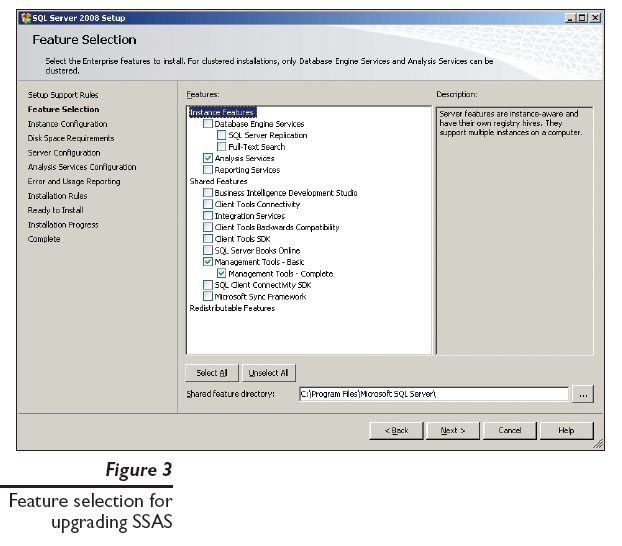
Task: Check the SQL Server Replication checkbox
Action: coord(221,135)
